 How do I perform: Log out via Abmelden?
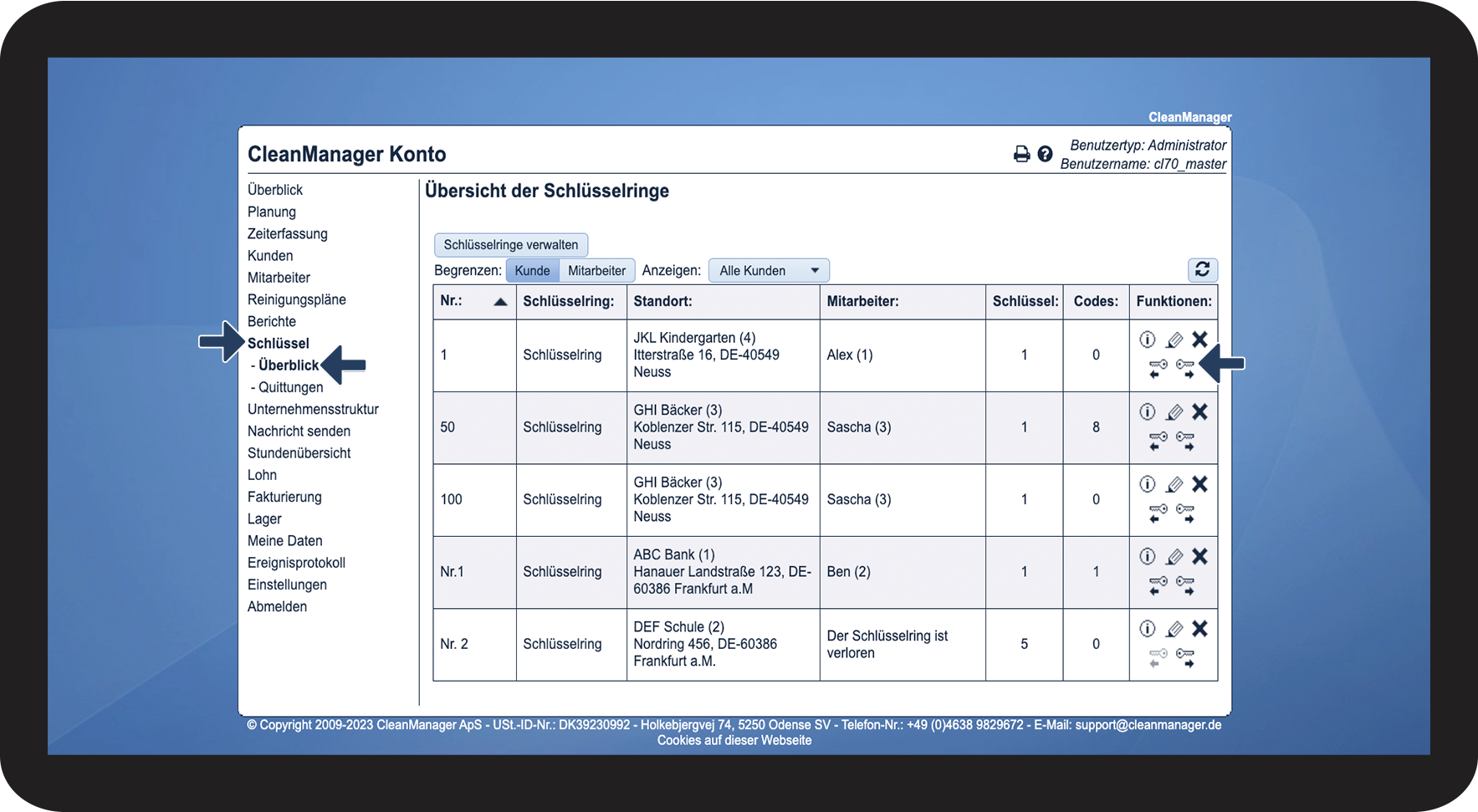(x=277, y=606)
